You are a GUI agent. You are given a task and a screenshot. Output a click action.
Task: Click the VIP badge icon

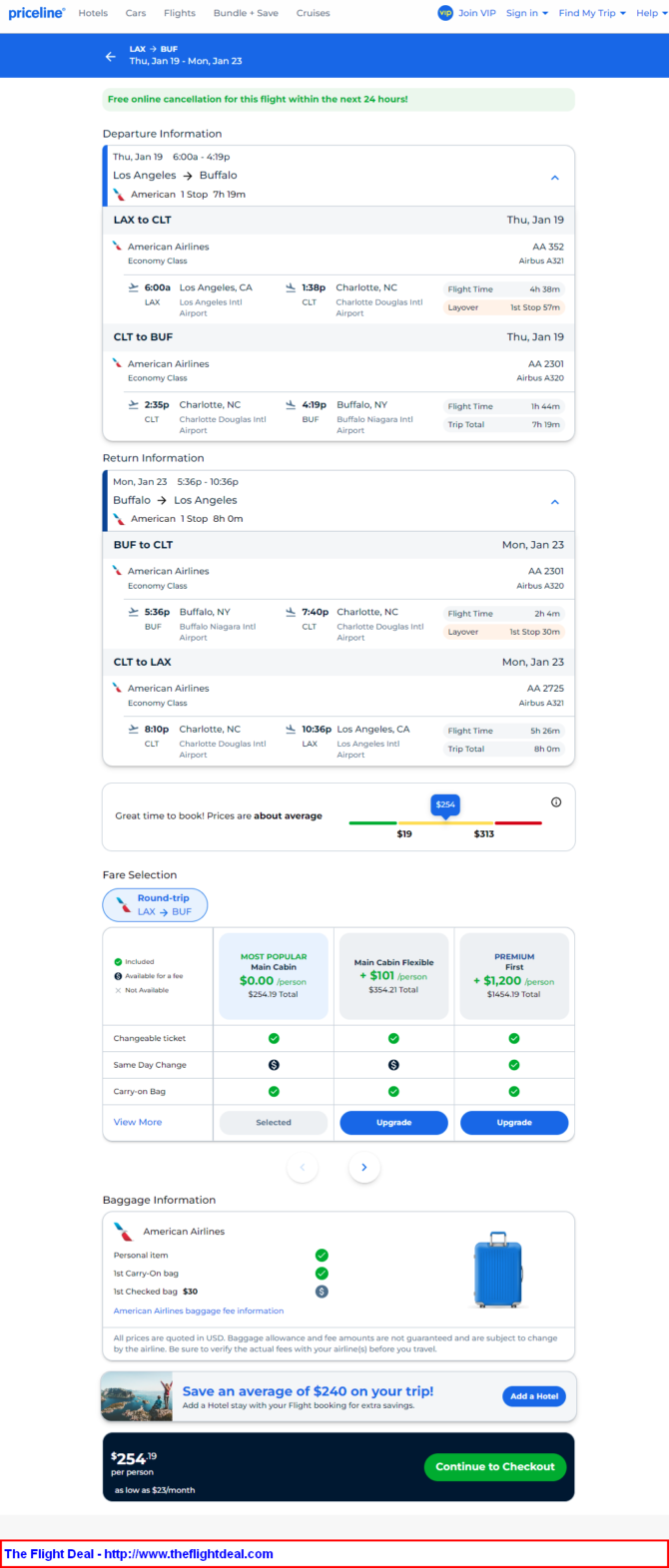coord(445,13)
